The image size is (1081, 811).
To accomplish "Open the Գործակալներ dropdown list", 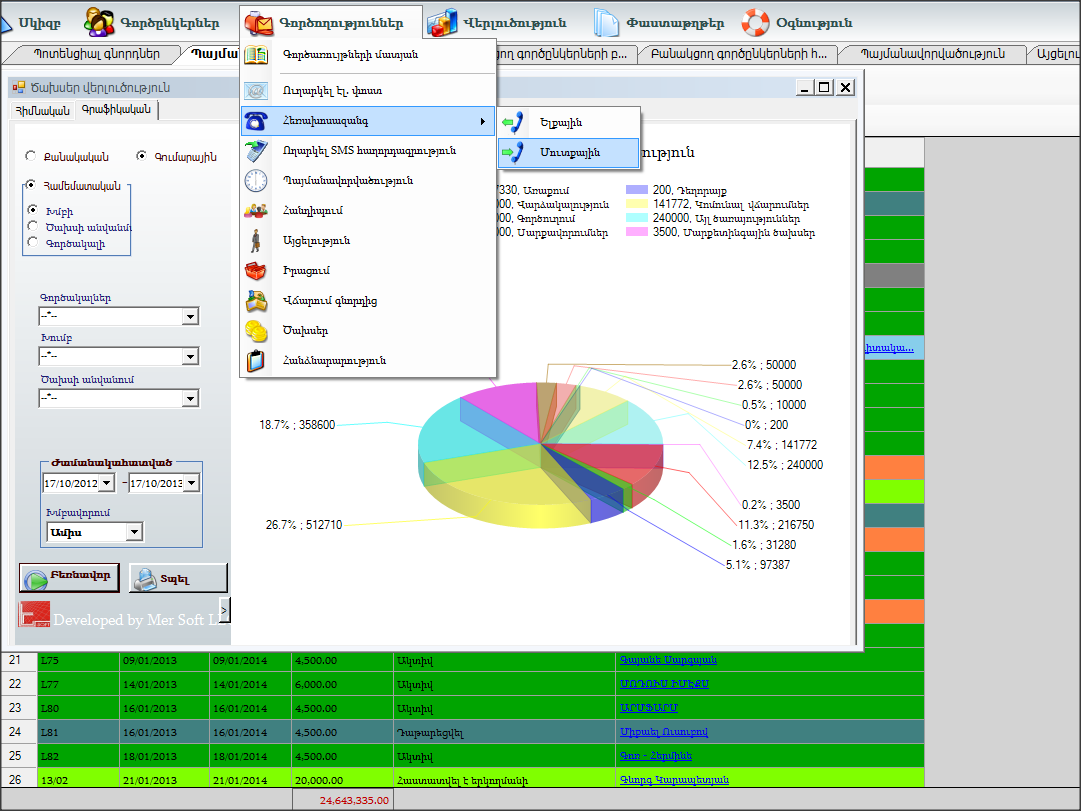I will pyautogui.click(x=190, y=317).
